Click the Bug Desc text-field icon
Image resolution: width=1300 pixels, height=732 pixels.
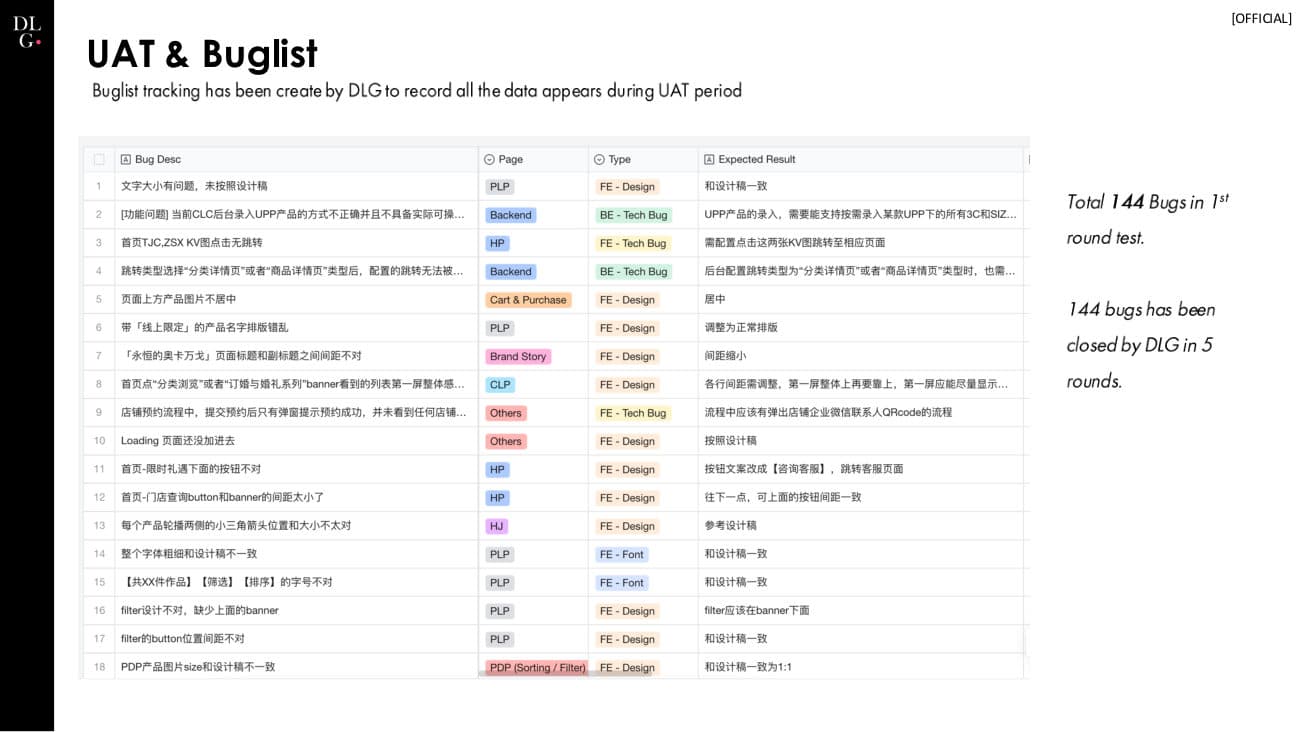click(126, 159)
